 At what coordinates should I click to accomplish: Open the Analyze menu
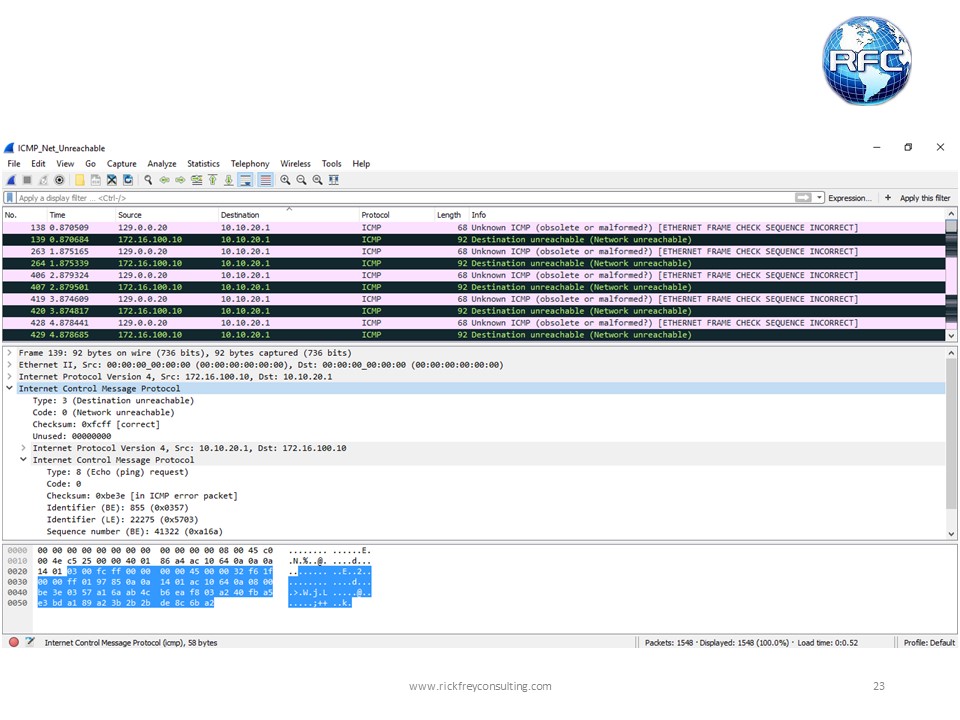(x=162, y=164)
